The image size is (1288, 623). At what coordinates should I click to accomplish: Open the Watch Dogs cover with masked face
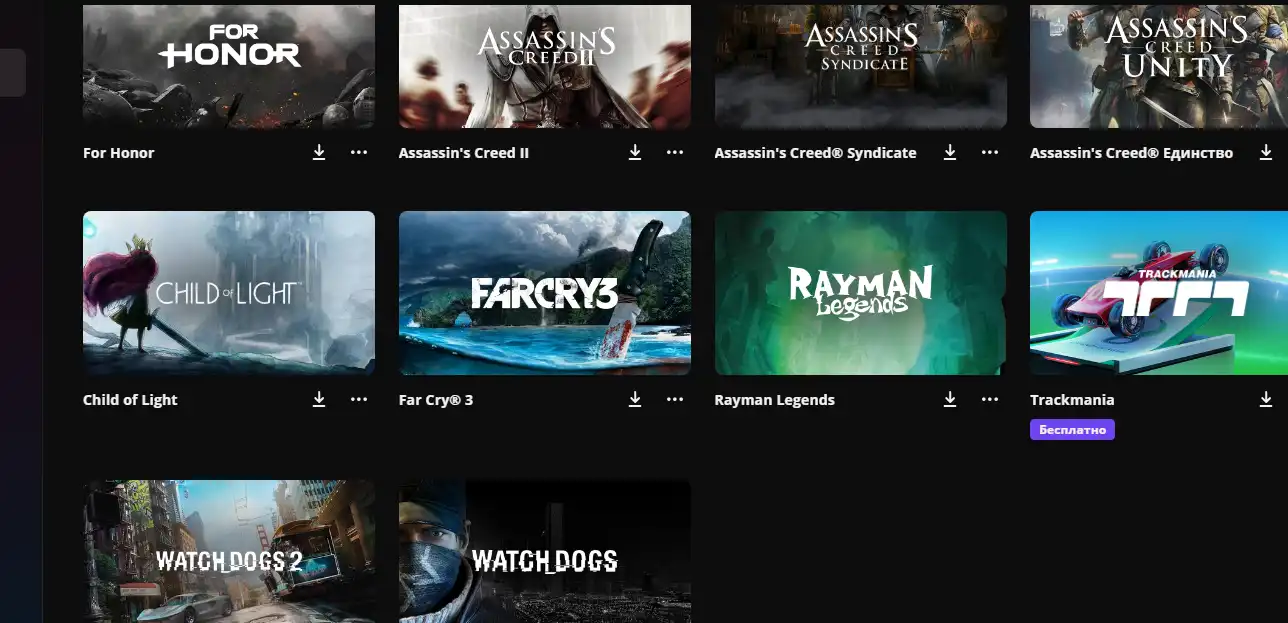tap(545, 551)
